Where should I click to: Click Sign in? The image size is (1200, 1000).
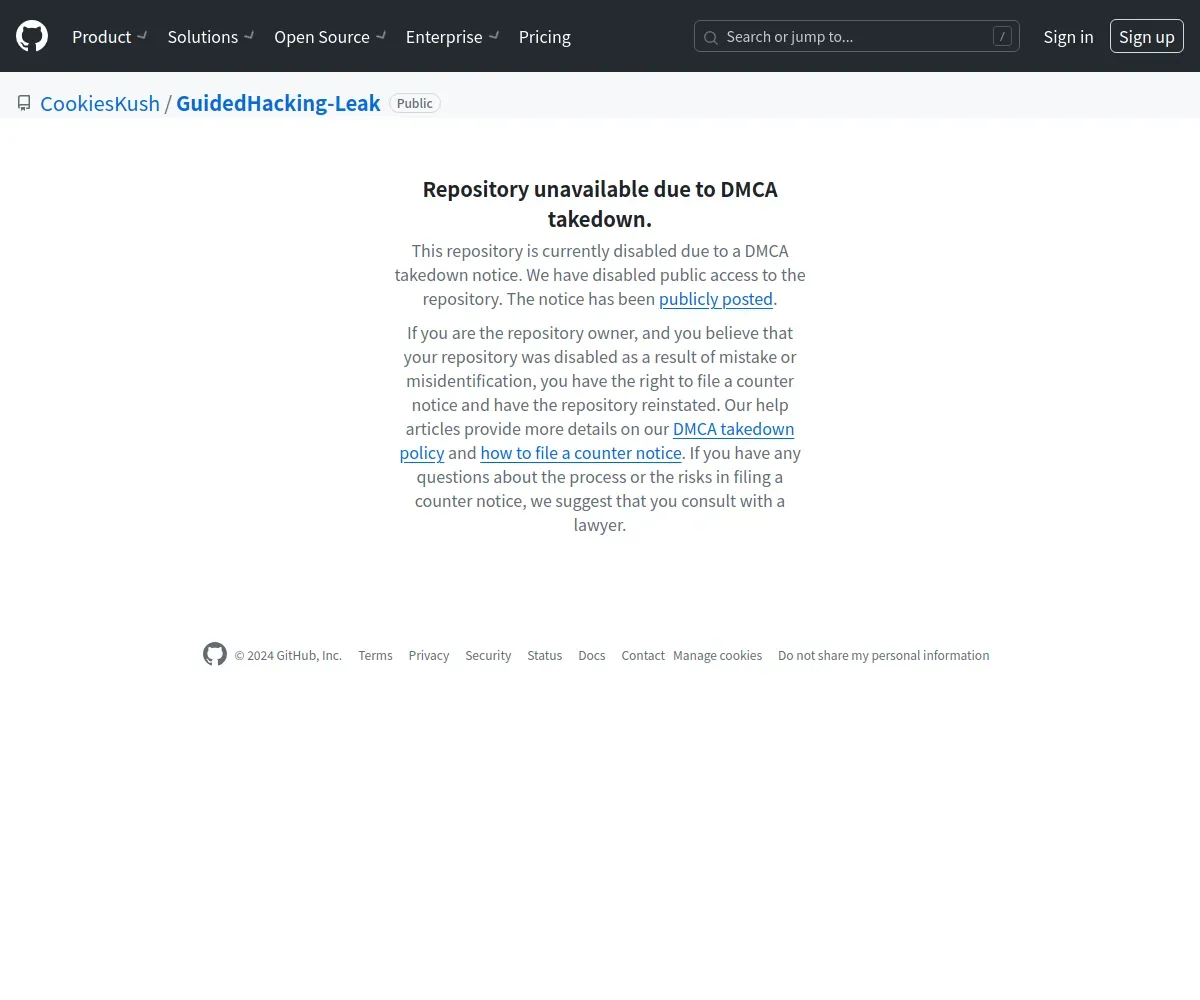click(x=1068, y=37)
